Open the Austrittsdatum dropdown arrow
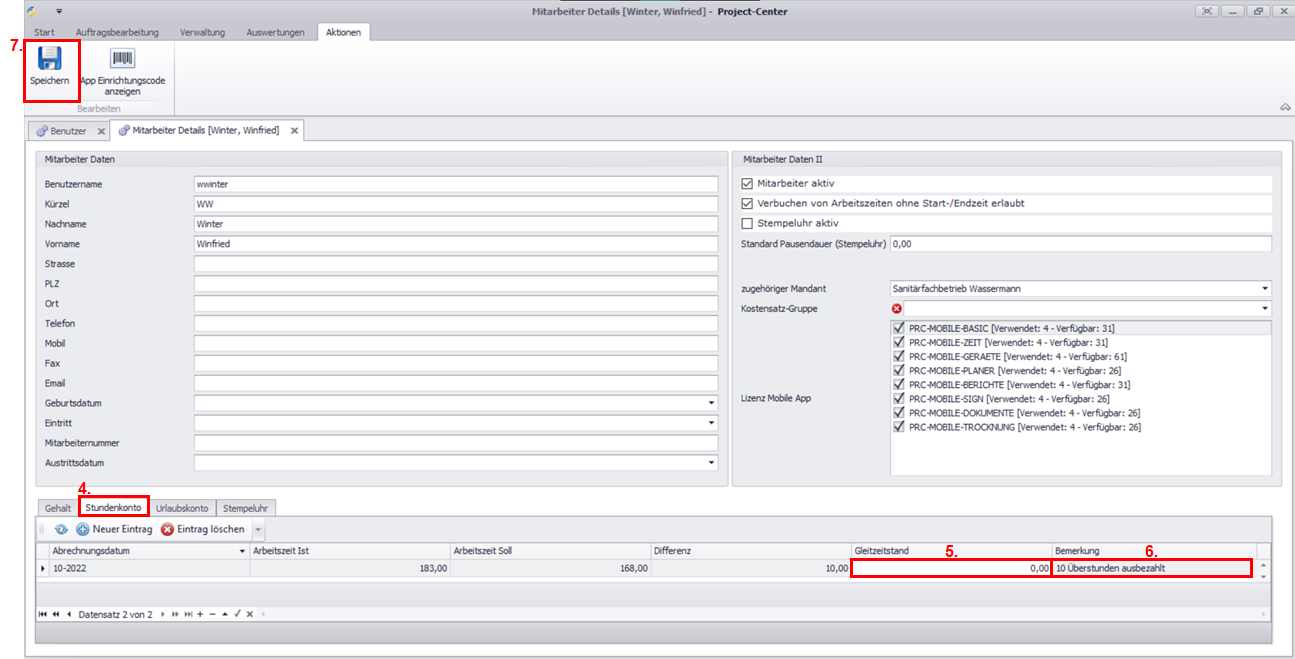The width and height of the screenshot is (1295, 659). coord(711,463)
